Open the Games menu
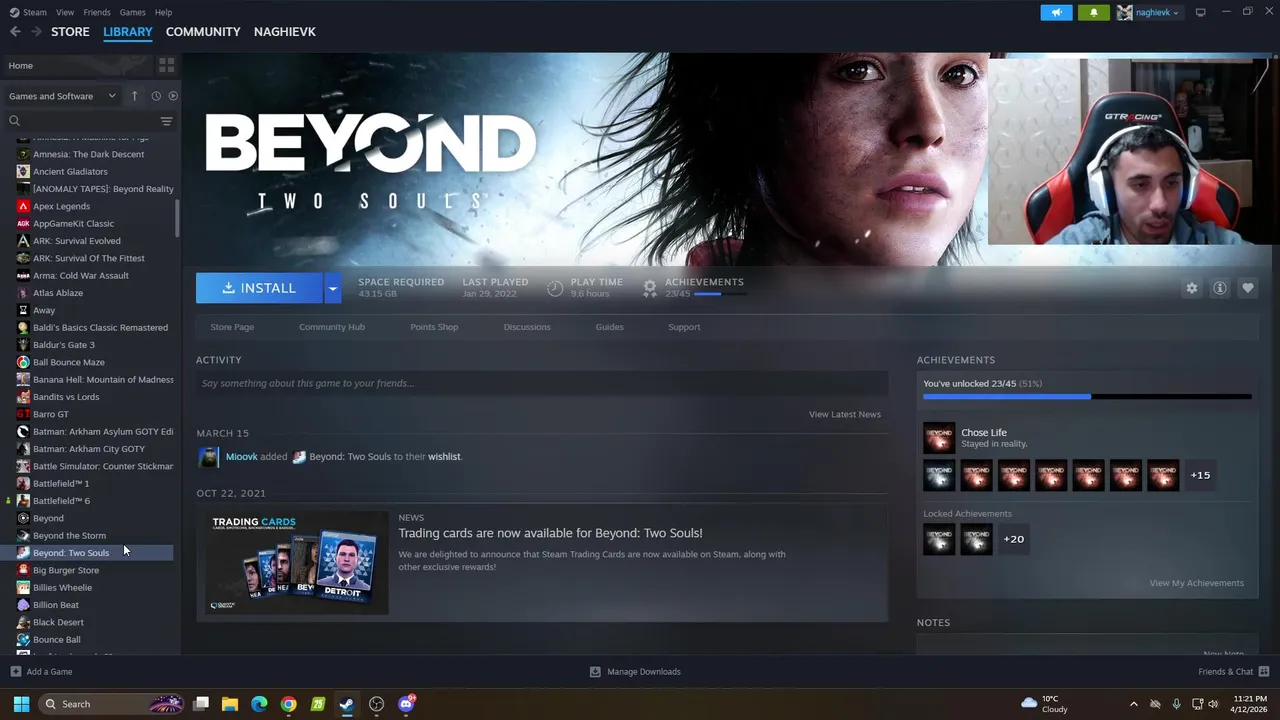 coord(132,12)
